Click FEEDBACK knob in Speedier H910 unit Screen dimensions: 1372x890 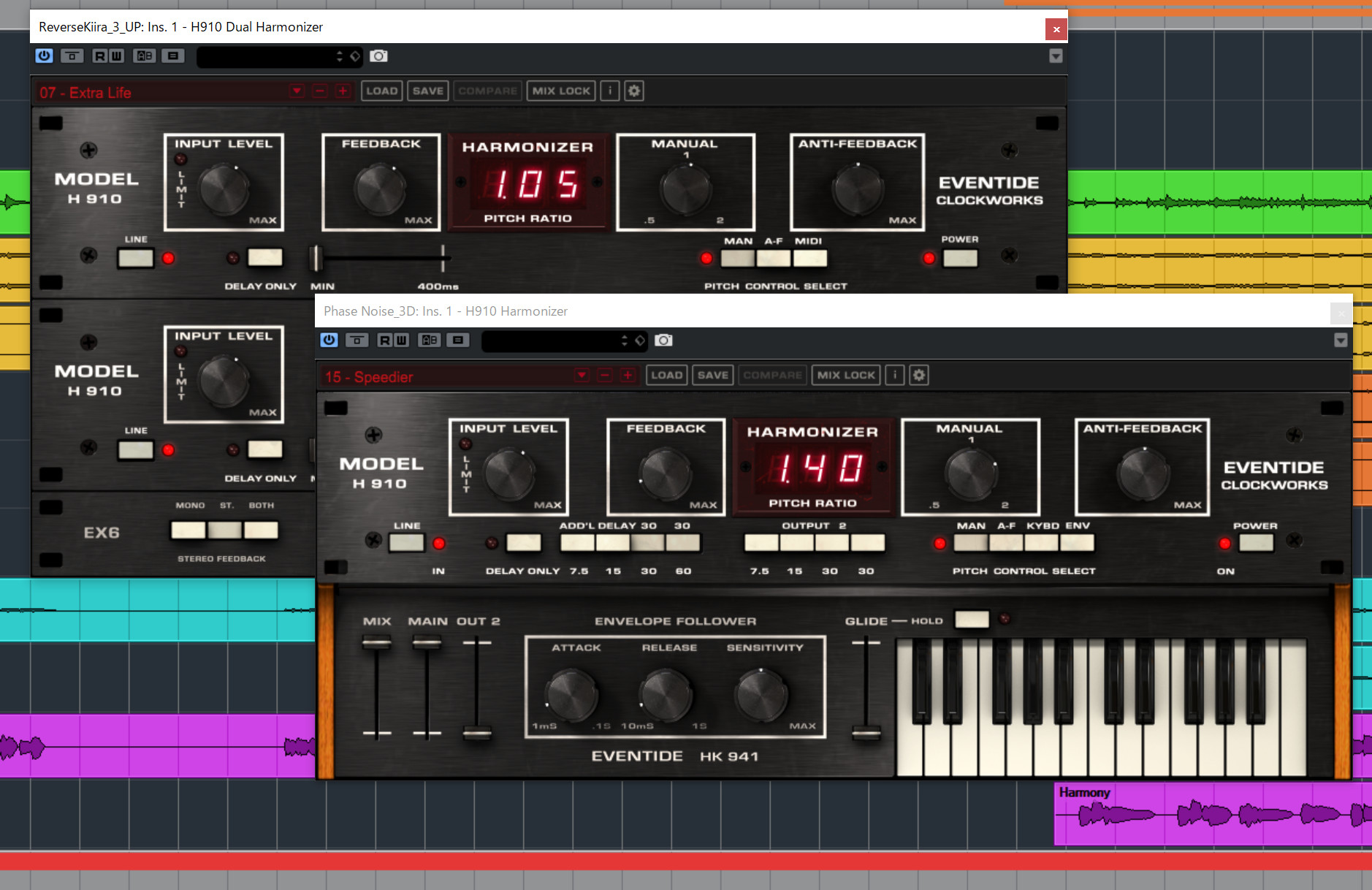pos(666,473)
